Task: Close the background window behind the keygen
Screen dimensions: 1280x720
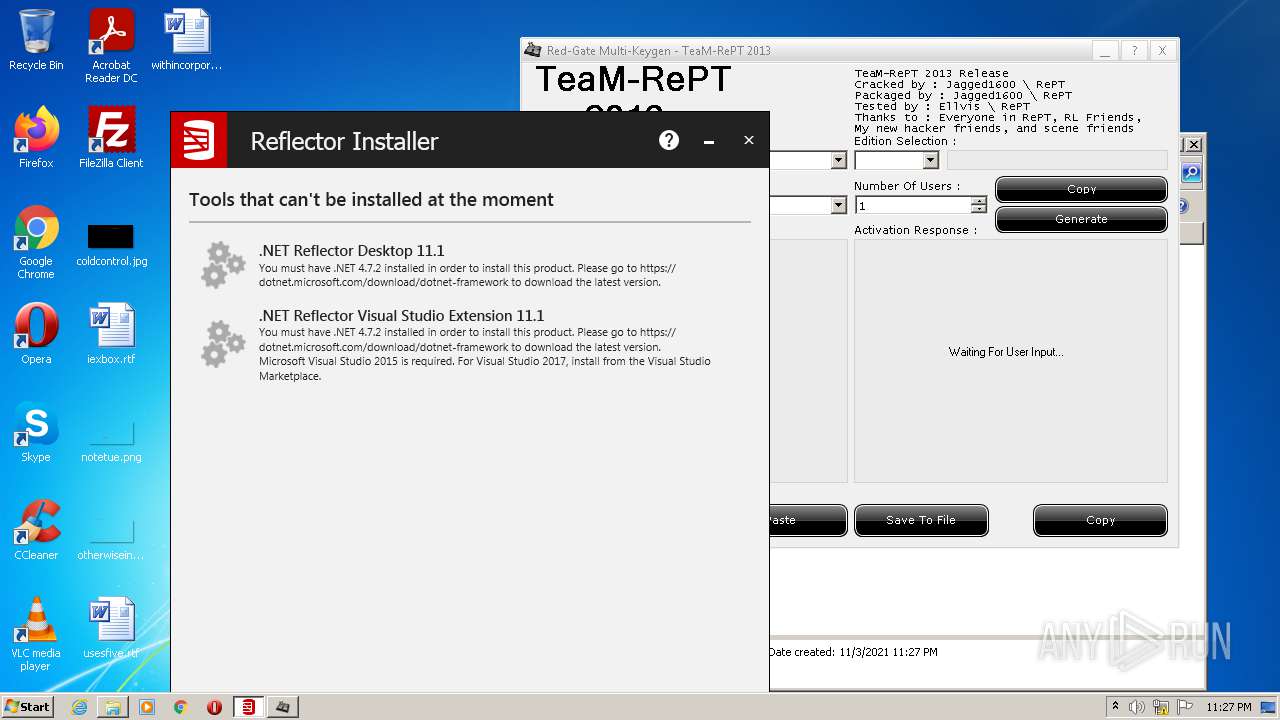Action: (x=1193, y=145)
